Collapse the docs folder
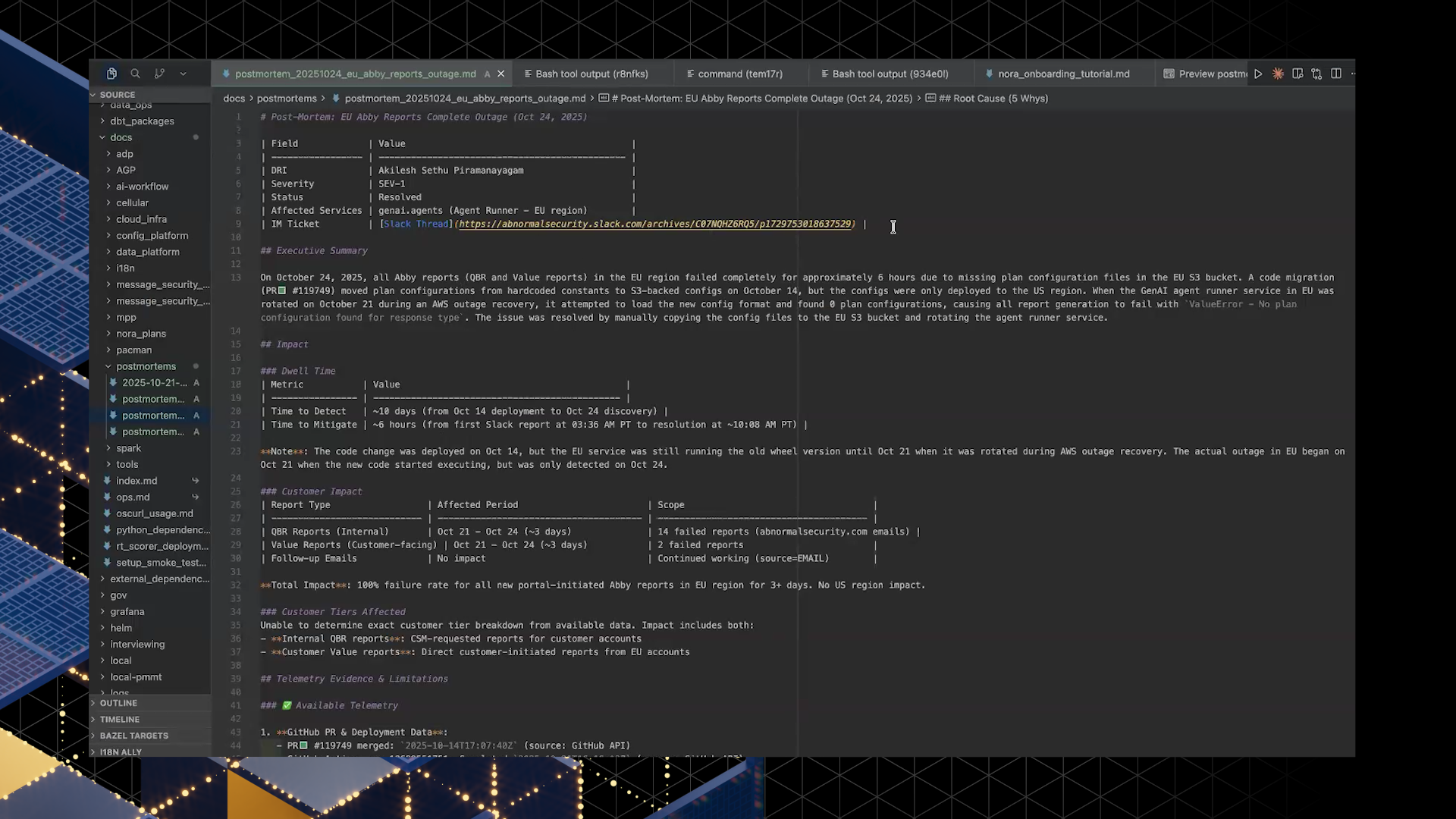 tap(121, 137)
